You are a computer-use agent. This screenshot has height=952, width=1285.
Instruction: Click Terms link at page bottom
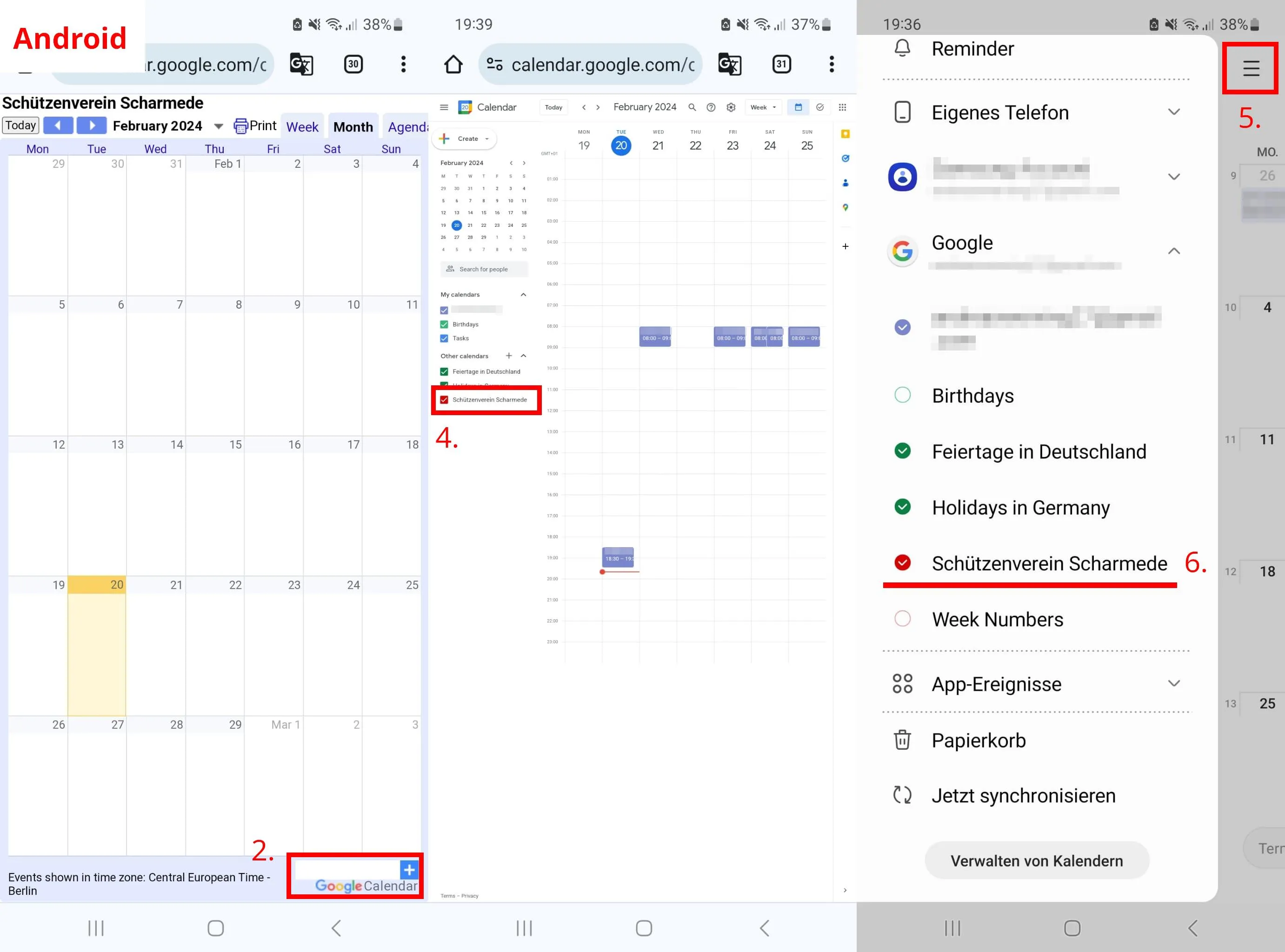(x=447, y=896)
